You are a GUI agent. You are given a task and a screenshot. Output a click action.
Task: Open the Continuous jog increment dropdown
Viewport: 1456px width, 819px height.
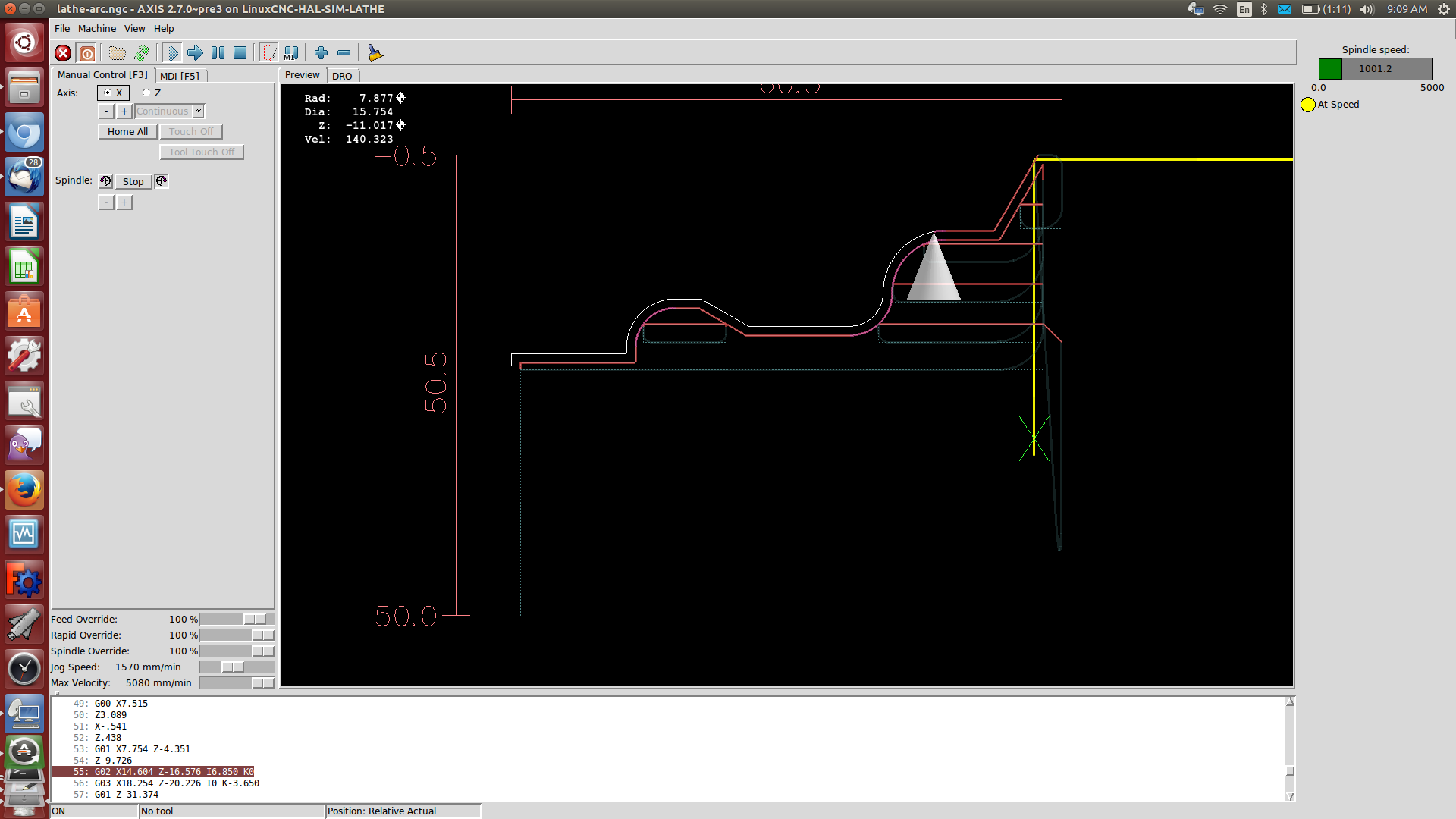point(170,111)
